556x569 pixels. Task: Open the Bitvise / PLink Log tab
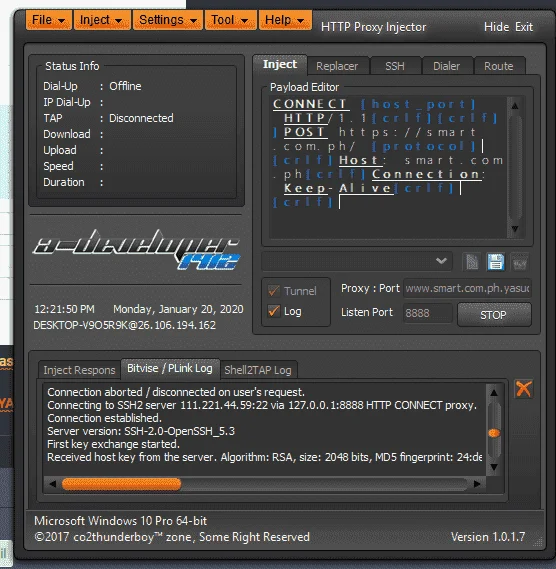tap(170, 369)
